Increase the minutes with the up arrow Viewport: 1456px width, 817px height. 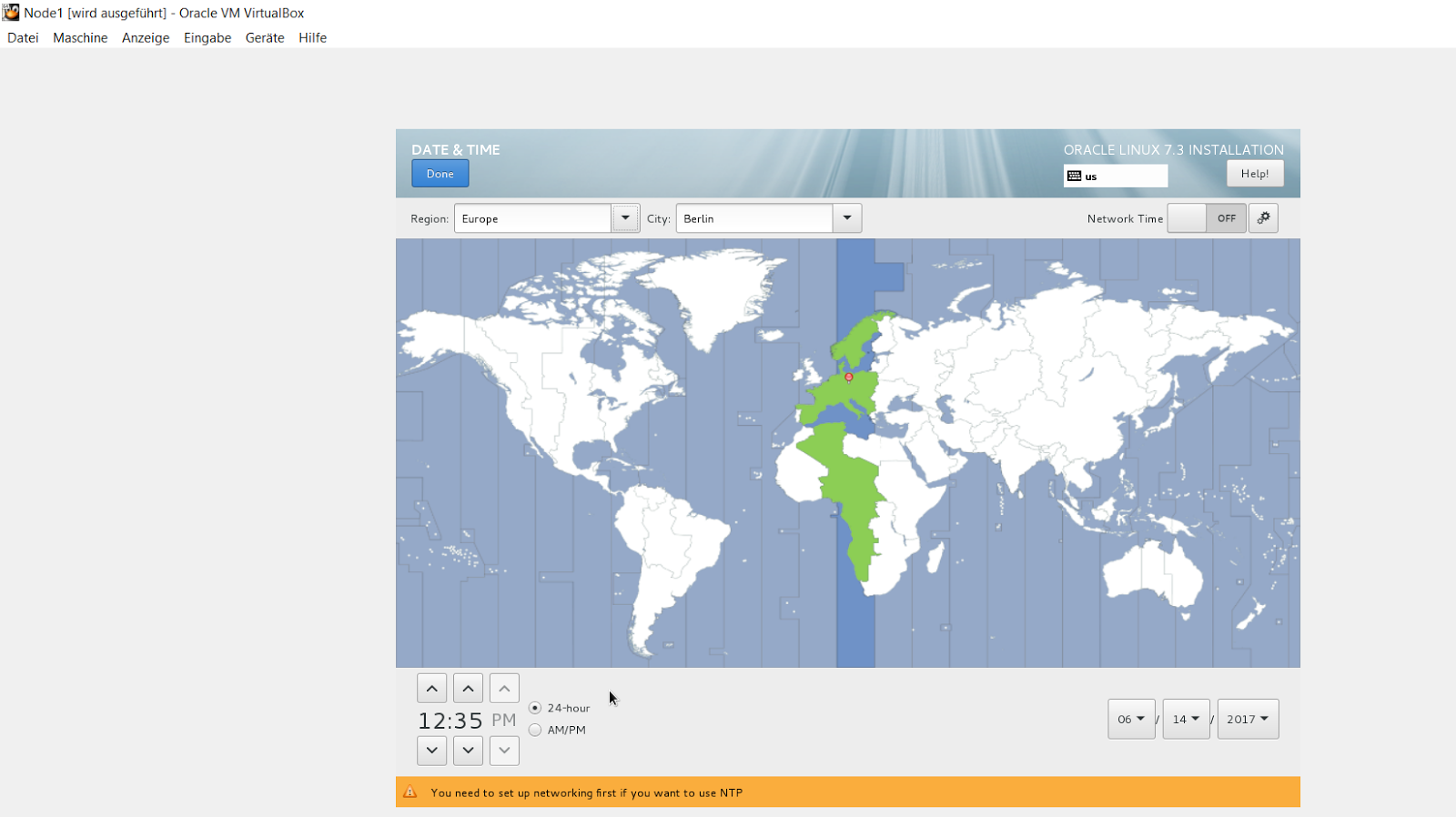(468, 689)
